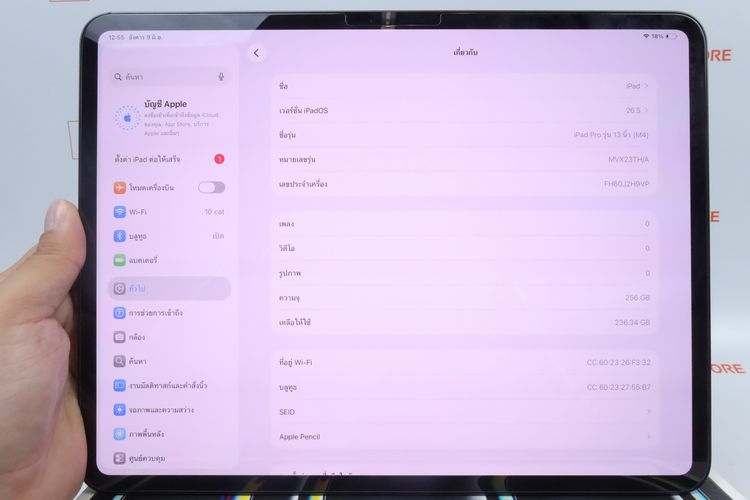Open the device name row chevron
This screenshot has width=750, height=500.
[646, 86]
